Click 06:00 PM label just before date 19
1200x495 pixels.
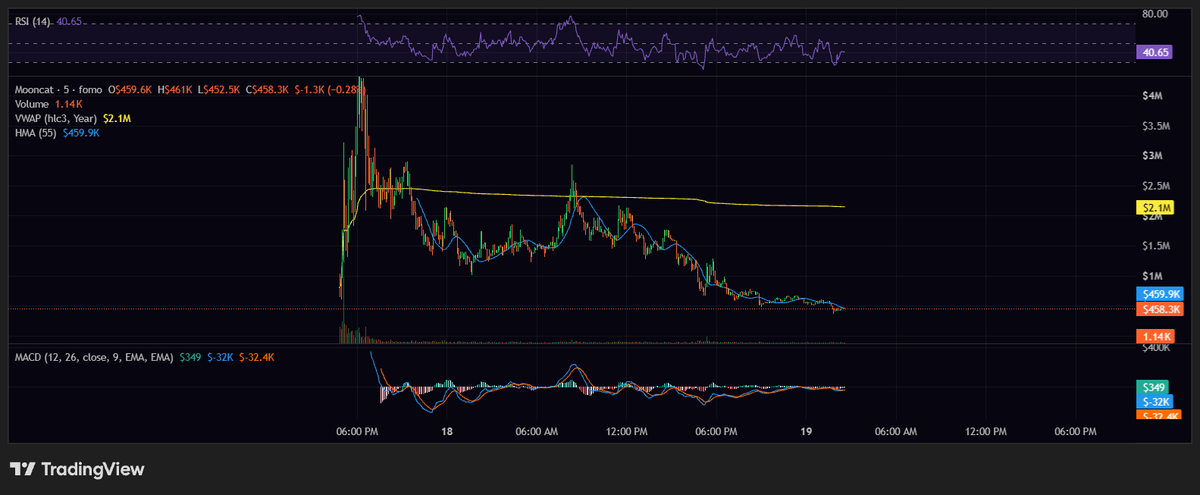tap(716, 432)
